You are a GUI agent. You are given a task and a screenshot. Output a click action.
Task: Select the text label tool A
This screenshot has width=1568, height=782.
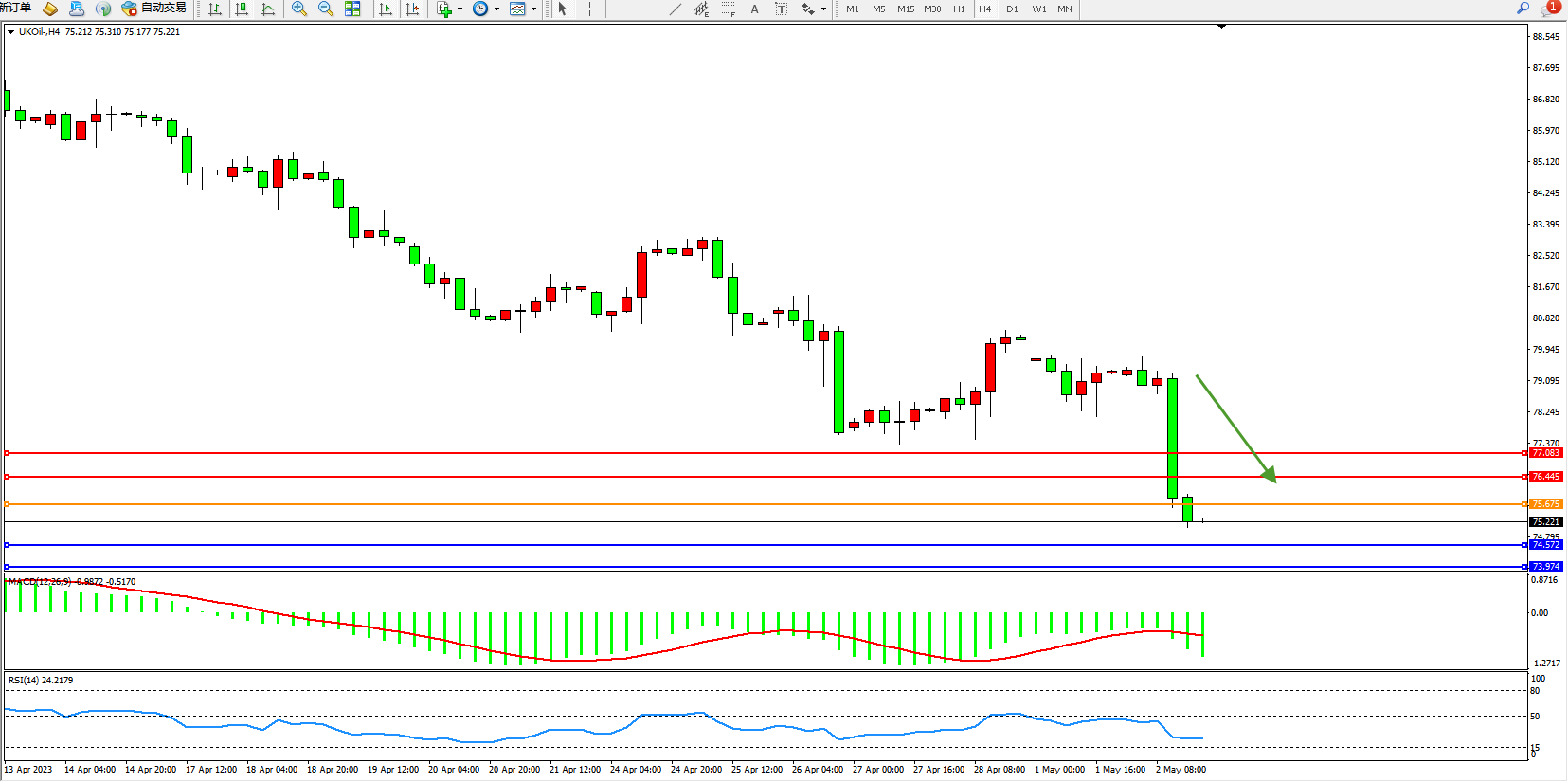coord(754,9)
